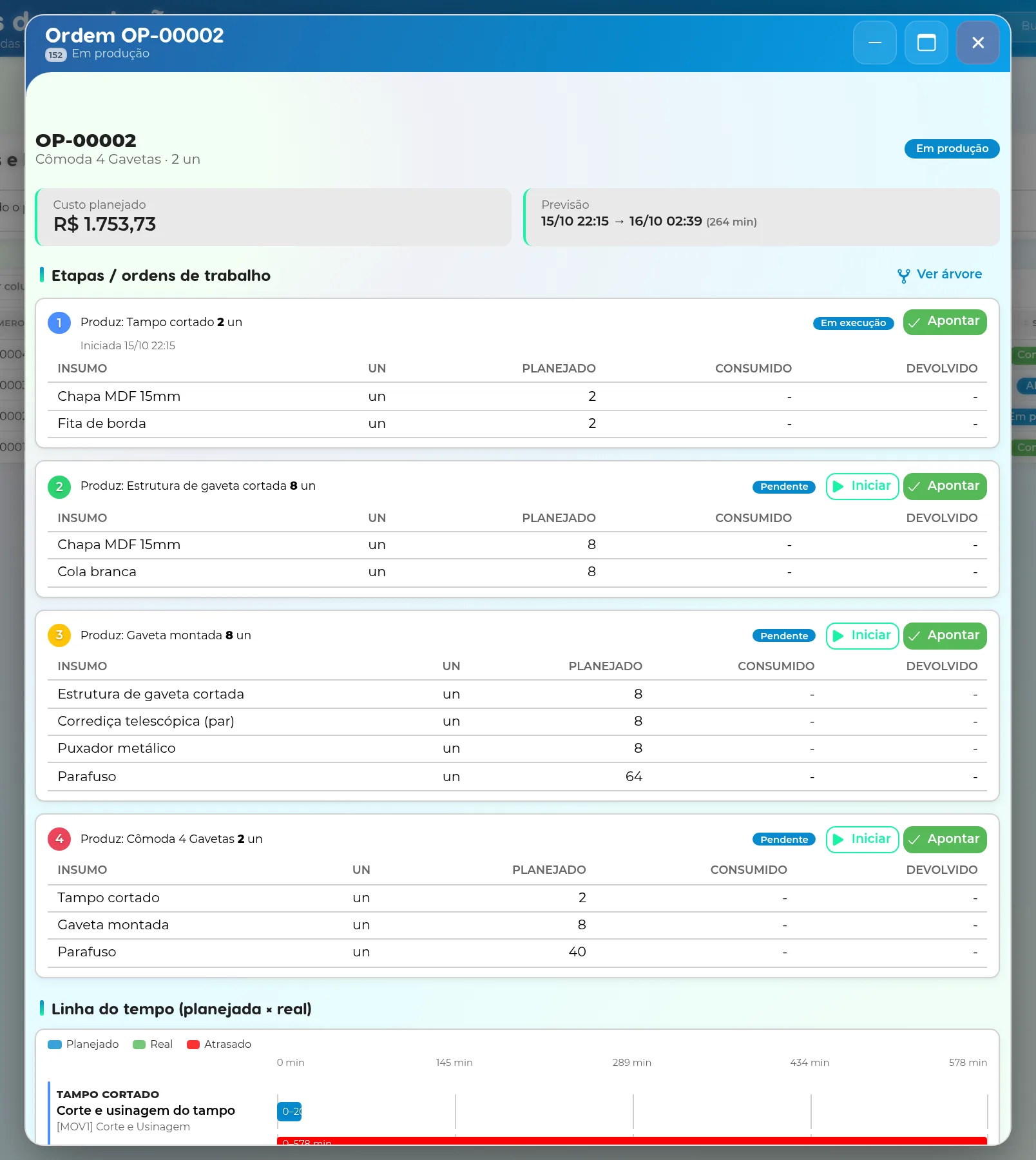Click the Iniciada 15/10 22:15 timestamp

(x=128, y=346)
